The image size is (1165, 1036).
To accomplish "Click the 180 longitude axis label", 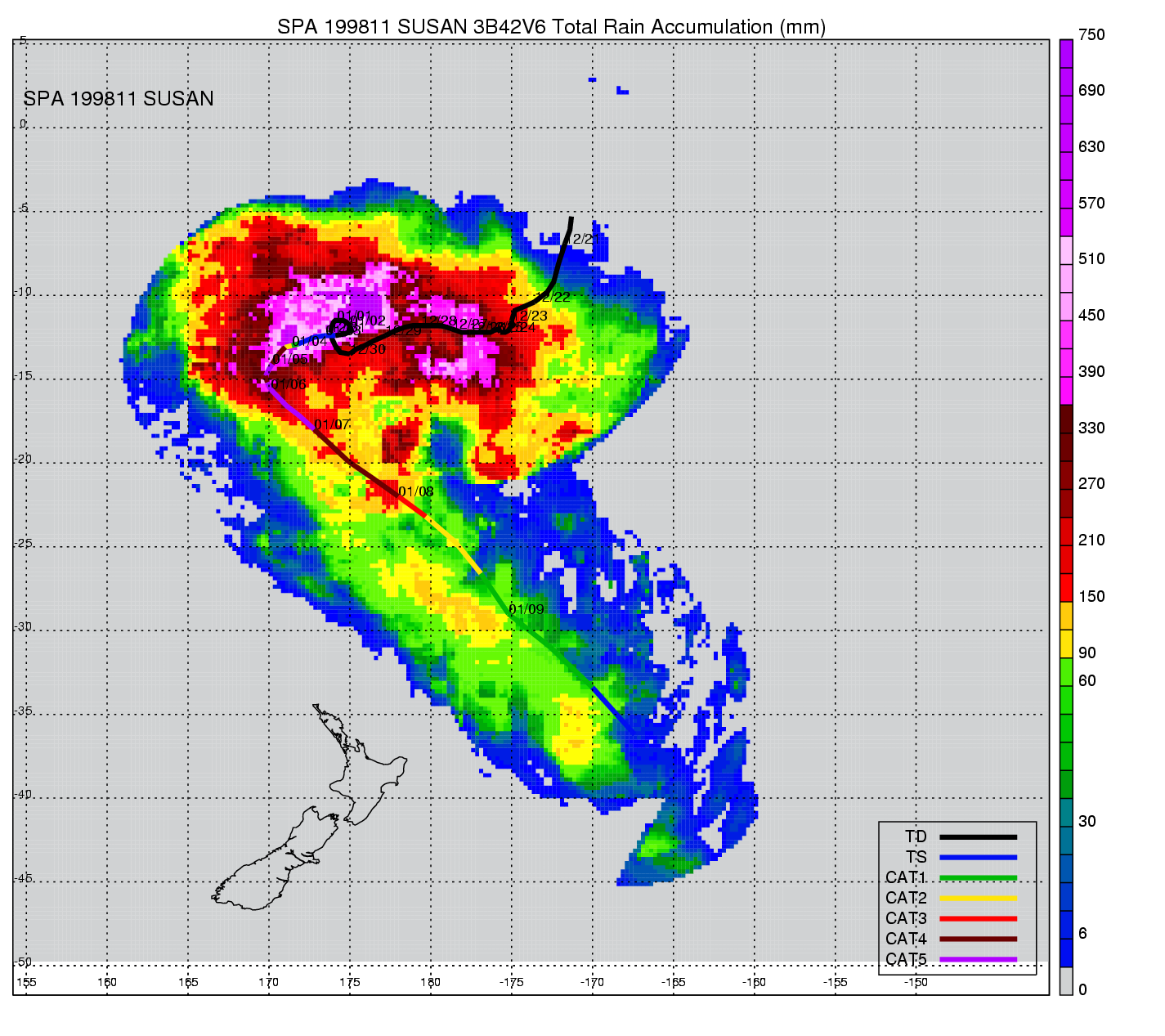I will tap(430, 982).
